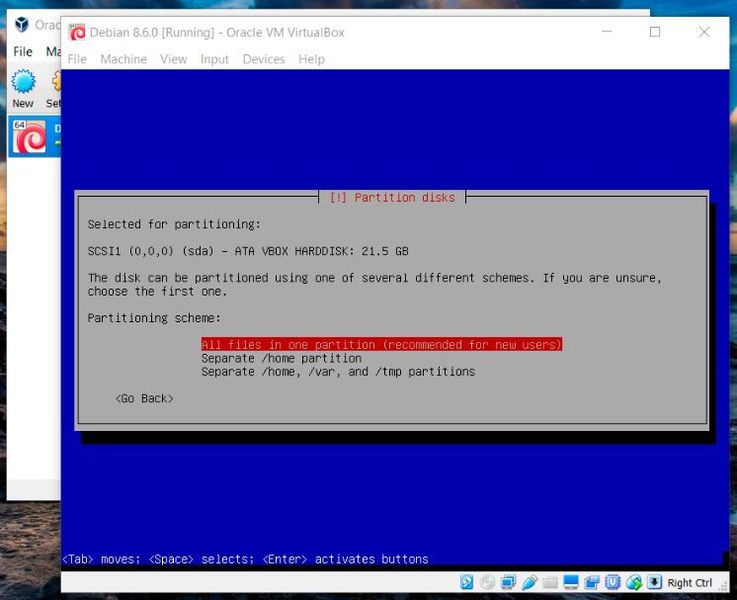
Task: Maximize the Debian VM window
Action: [655, 32]
